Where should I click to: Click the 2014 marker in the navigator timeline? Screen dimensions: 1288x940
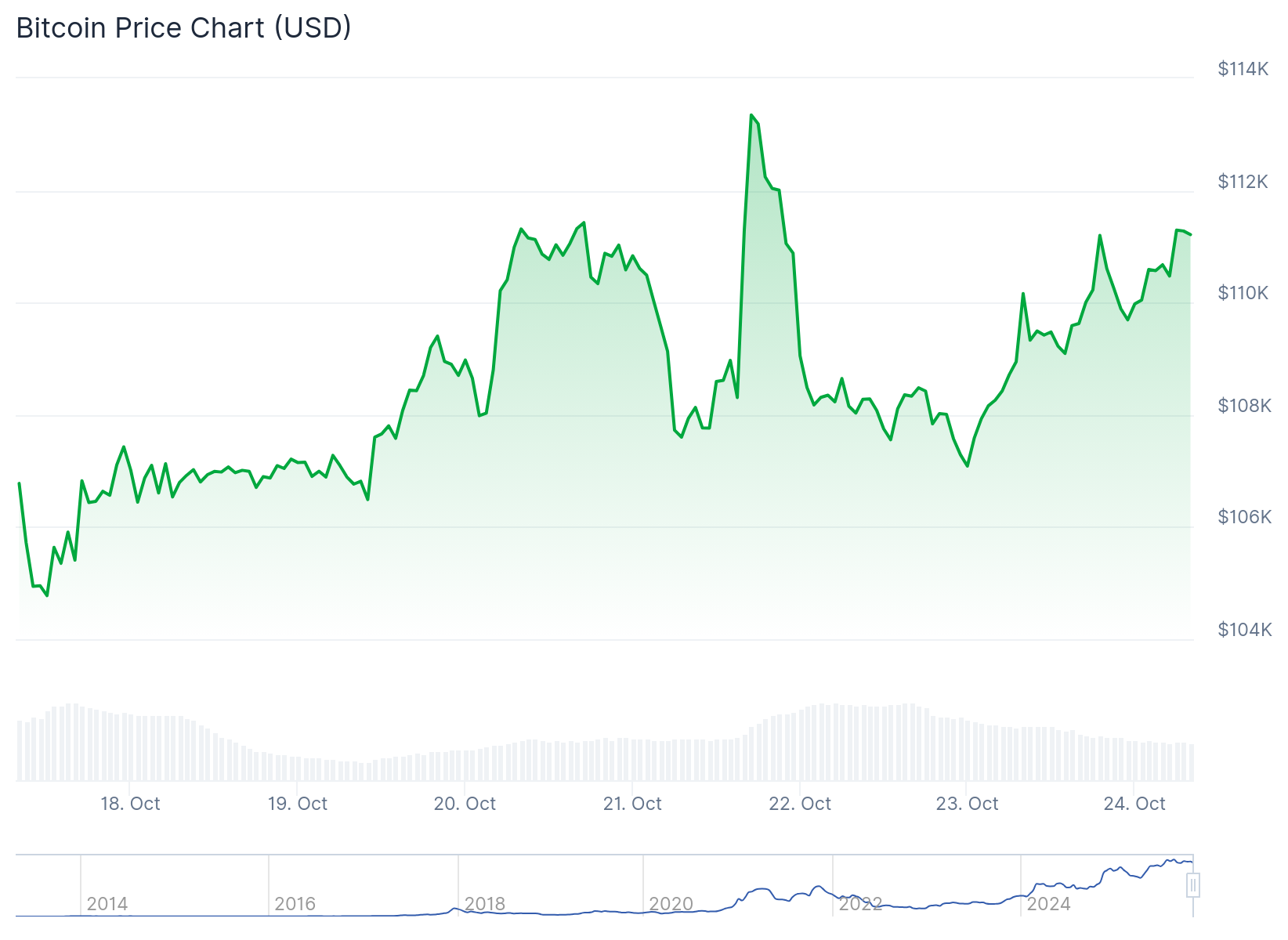pyautogui.click(x=107, y=904)
